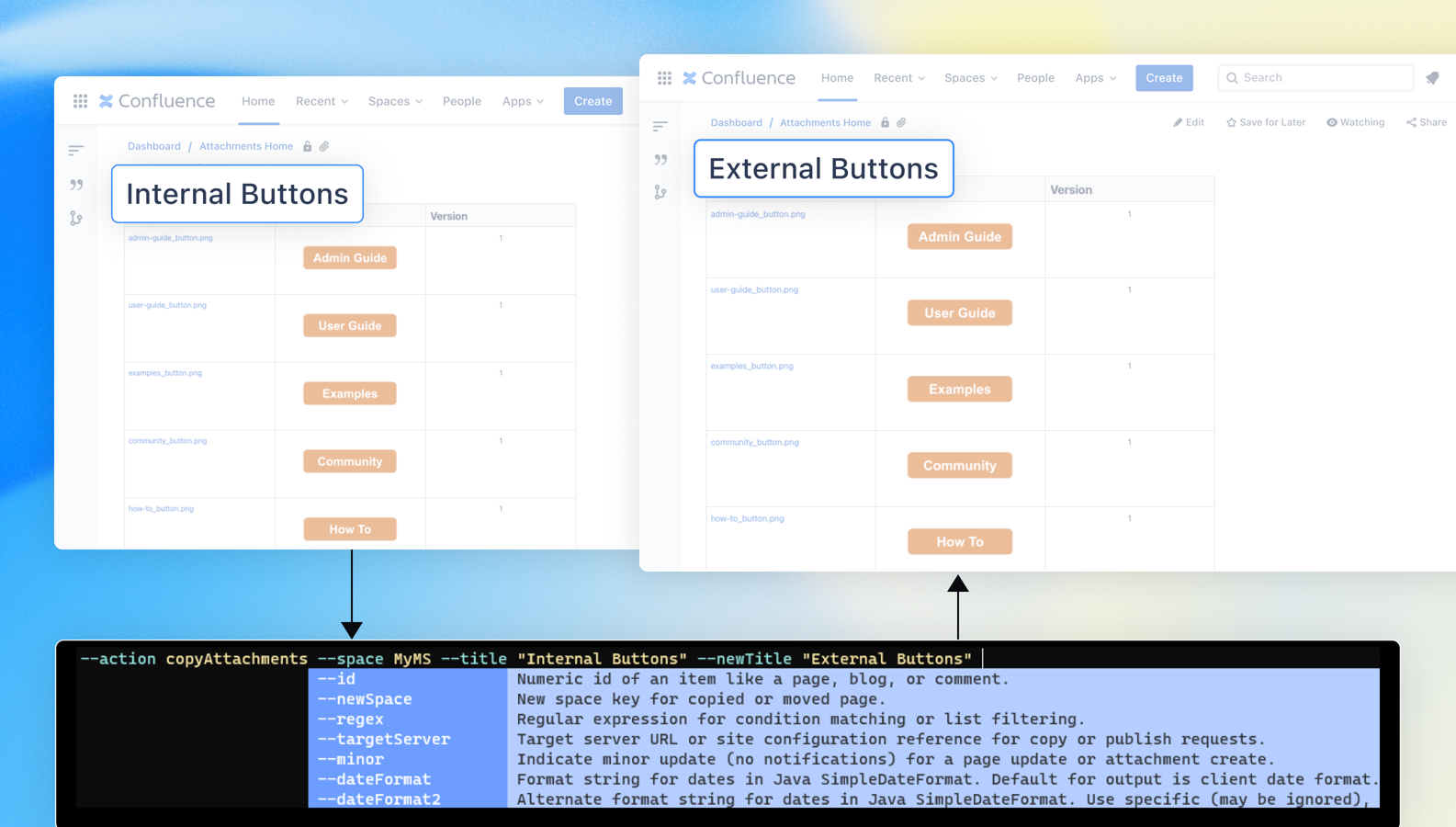Screen dimensions: 1456x827
Task: Click the Edit pencil button
Action: [x=1189, y=122]
